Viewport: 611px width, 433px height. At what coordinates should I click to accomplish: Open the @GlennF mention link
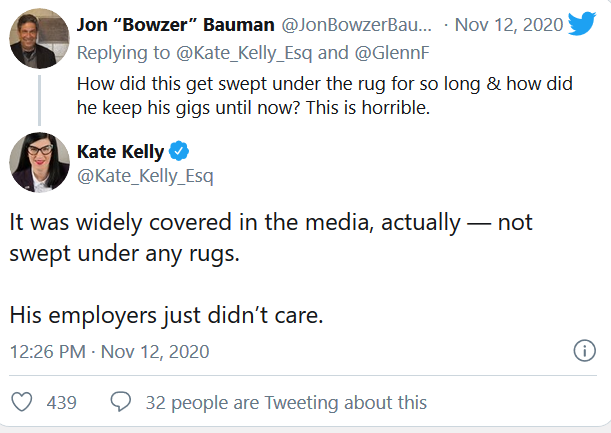[392, 53]
